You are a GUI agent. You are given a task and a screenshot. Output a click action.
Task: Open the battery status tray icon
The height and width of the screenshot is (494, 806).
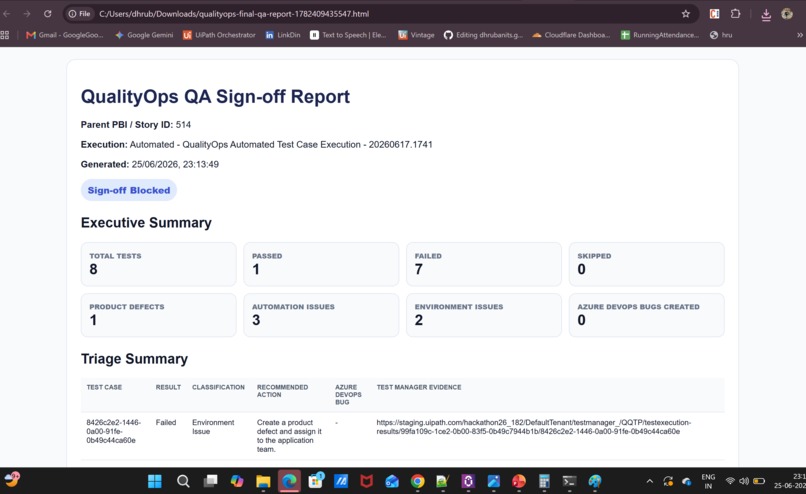tap(759, 481)
